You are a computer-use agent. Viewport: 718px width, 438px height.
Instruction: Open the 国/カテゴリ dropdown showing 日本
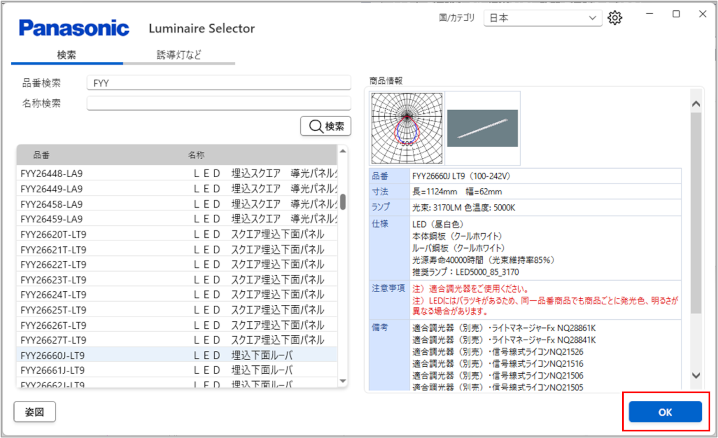pyautogui.click(x=541, y=18)
